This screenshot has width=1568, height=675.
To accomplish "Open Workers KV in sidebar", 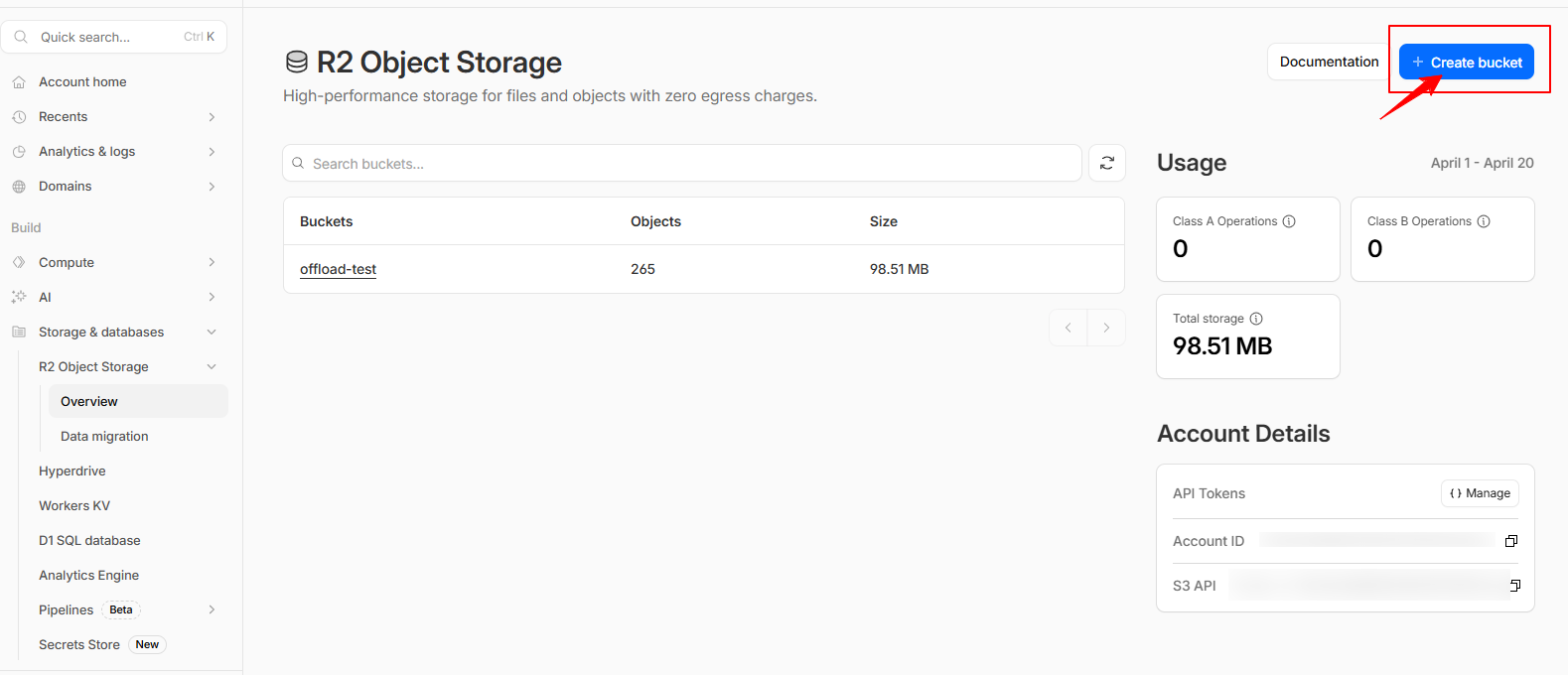I will [74, 505].
